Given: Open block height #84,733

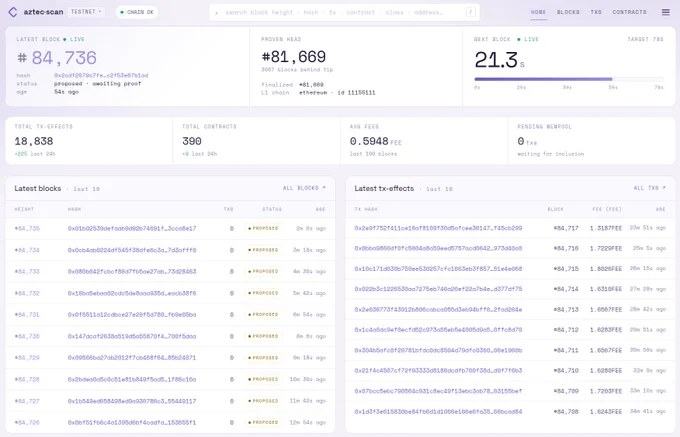Looking at the screenshot, I should tap(27, 271).
